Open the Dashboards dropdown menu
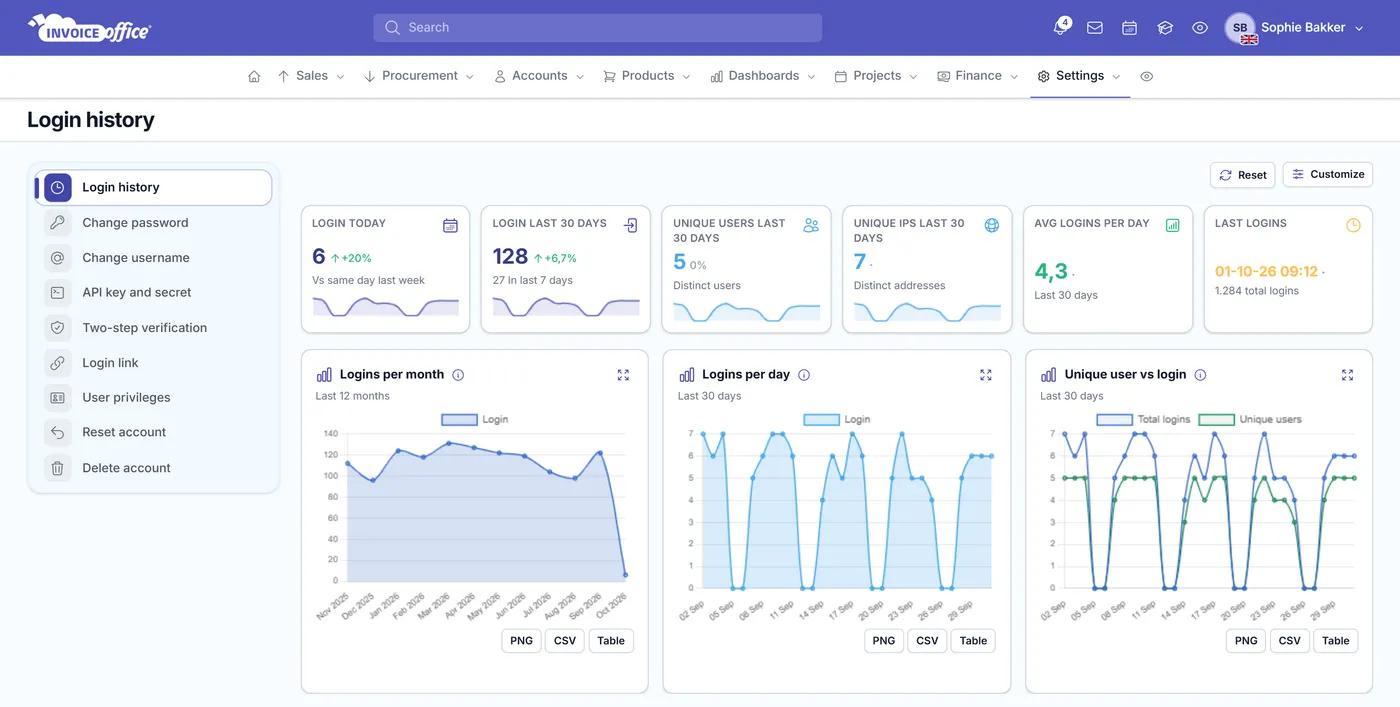 pos(763,76)
